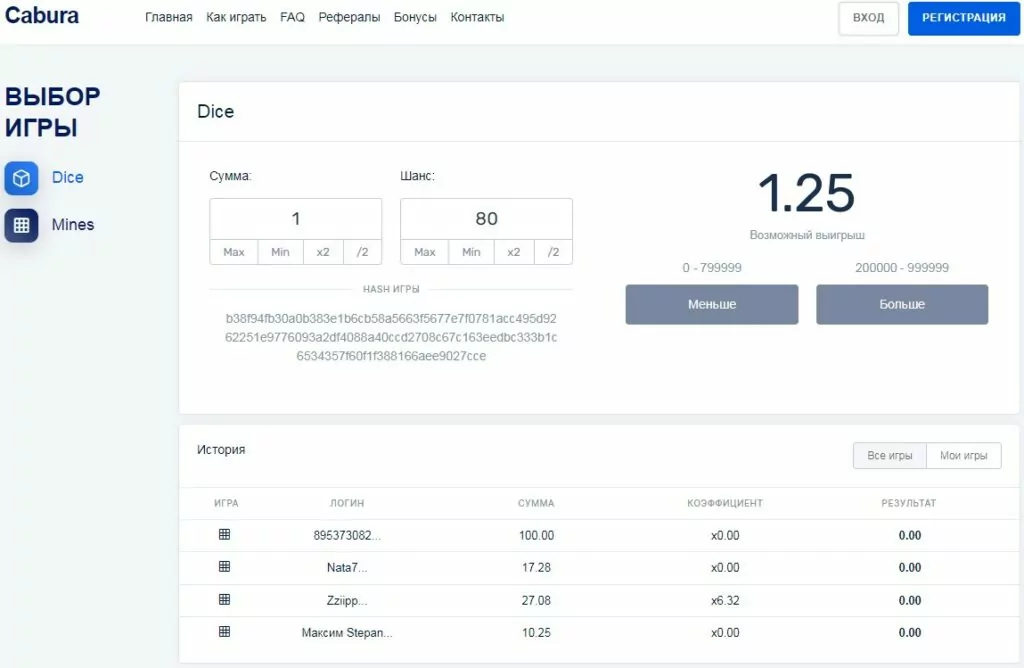Click the game icon in Максим Stepan row
Viewport: 1024px width, 668px height.
click(x=224, y=632)
